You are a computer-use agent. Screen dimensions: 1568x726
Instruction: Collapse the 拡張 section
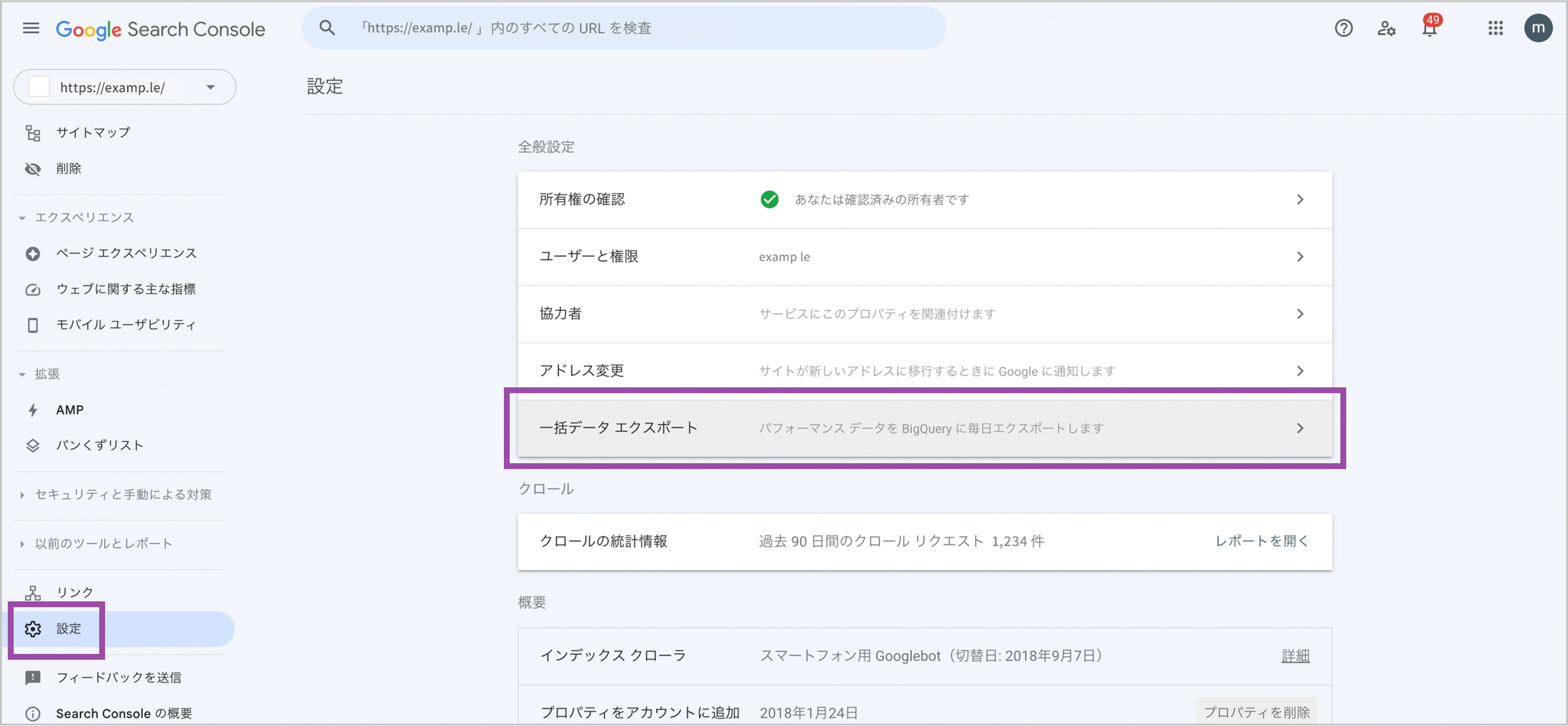coord(22,374)
